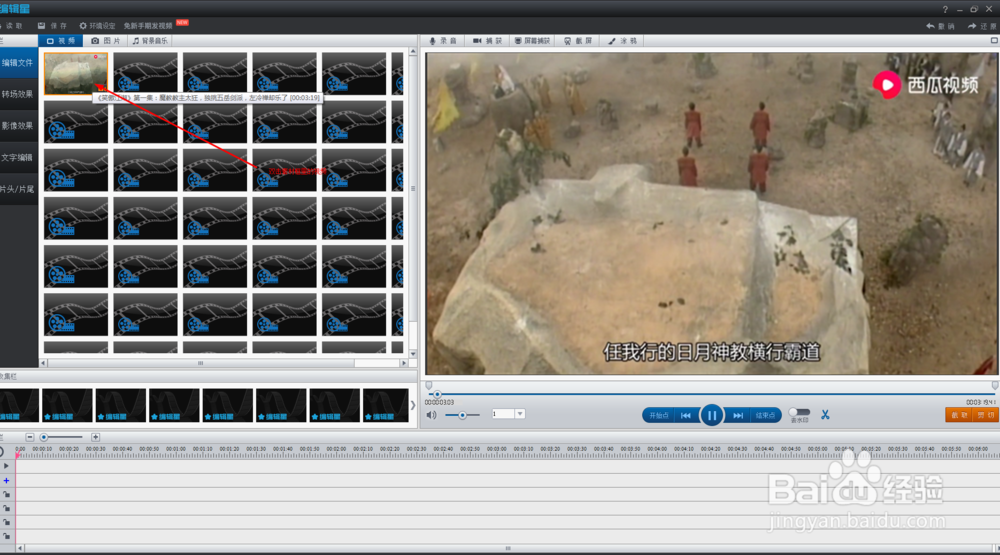Image resolution: width=1000 pixels, height=555 pixels.
Task: Open the 转场效果 sidebar section
Action: click(x=18, y=94)
